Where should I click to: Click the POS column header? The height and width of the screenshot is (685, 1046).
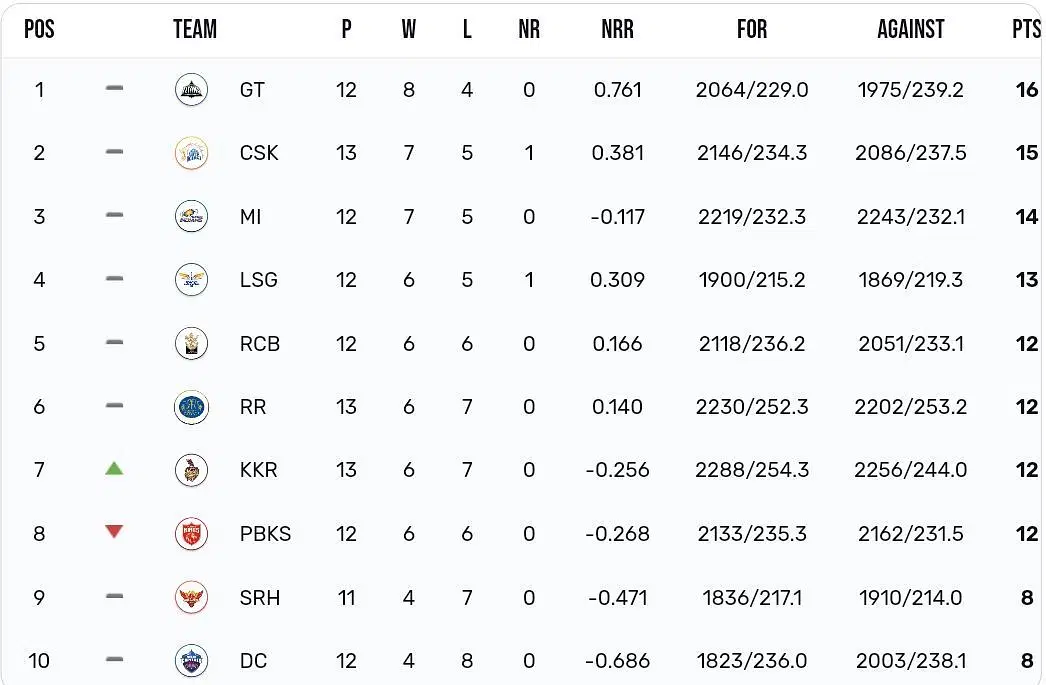(39, 29)
